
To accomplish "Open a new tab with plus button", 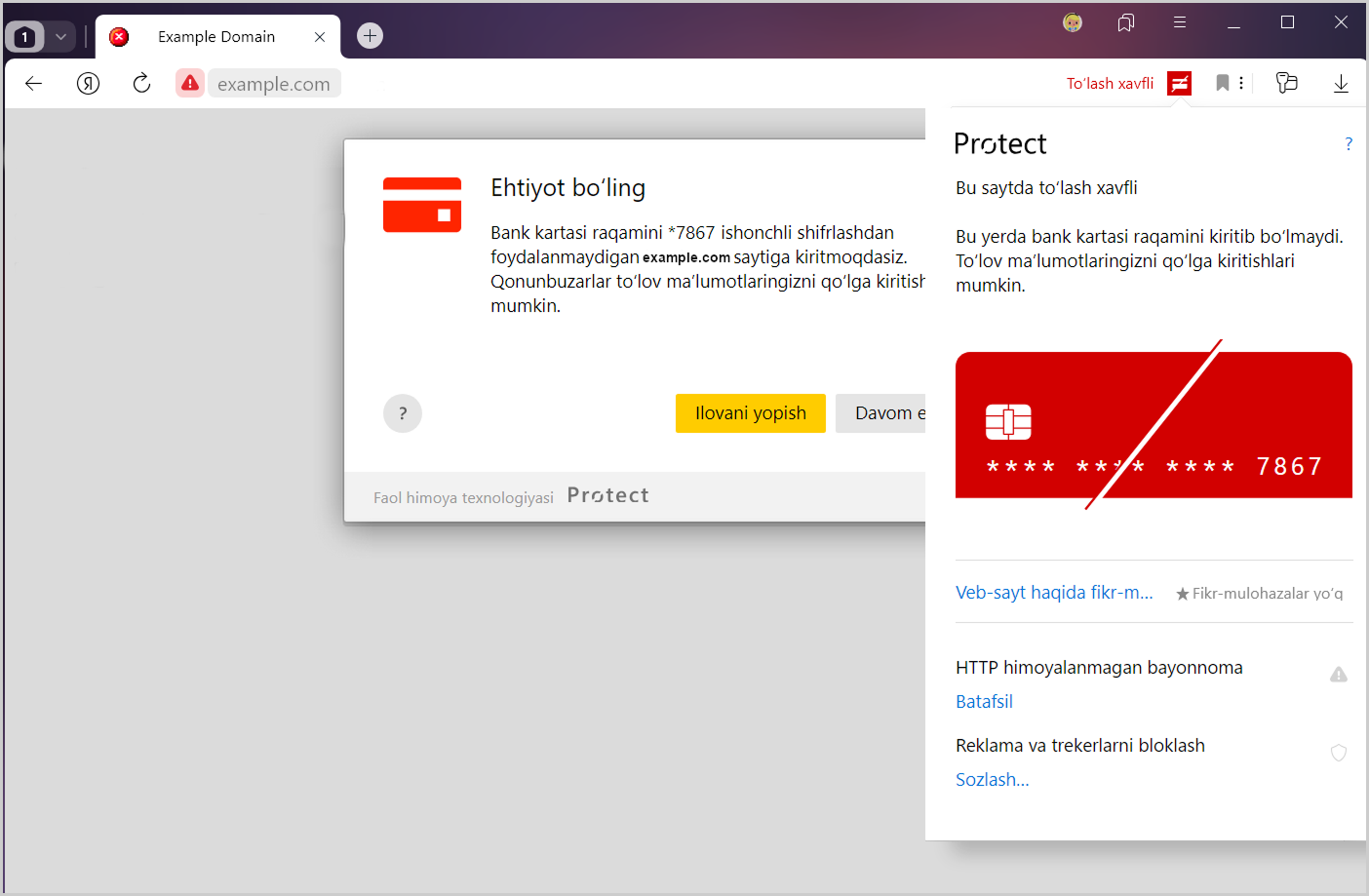I will pos(370,36).
